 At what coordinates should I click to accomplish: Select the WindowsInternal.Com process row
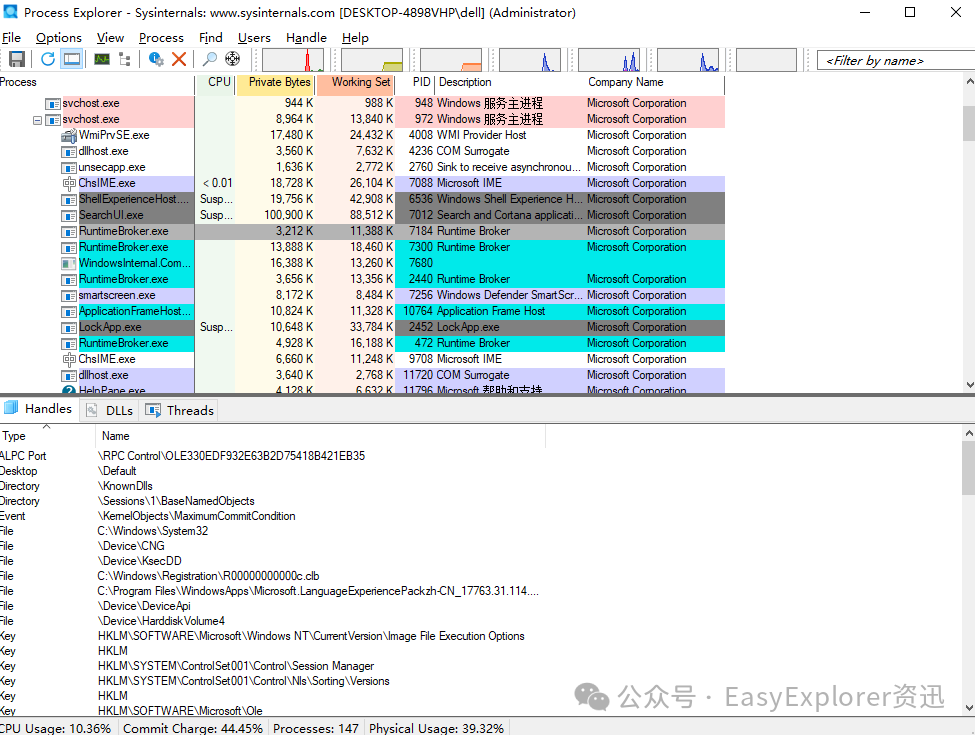(x=362, y=263)
